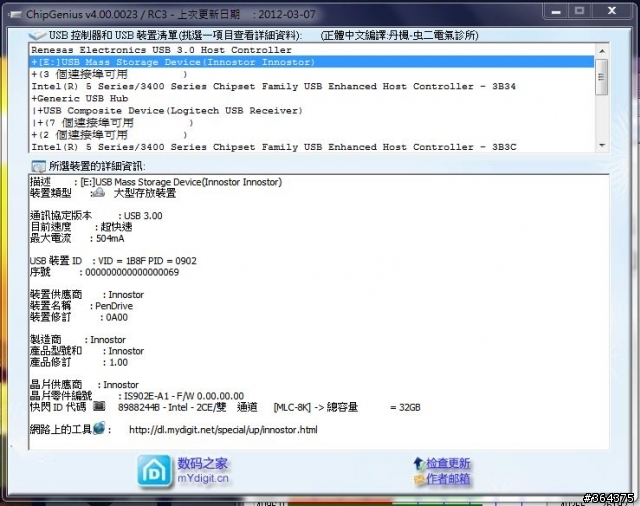
Task: Click the 超快速 current speed value
Action: 116,227
